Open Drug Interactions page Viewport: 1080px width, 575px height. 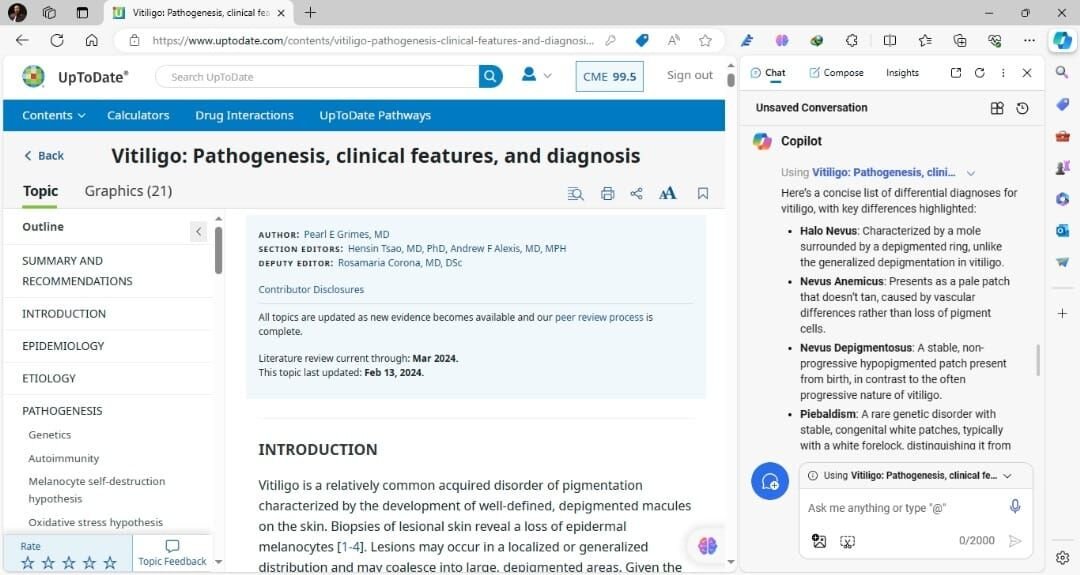pos(244,115)
